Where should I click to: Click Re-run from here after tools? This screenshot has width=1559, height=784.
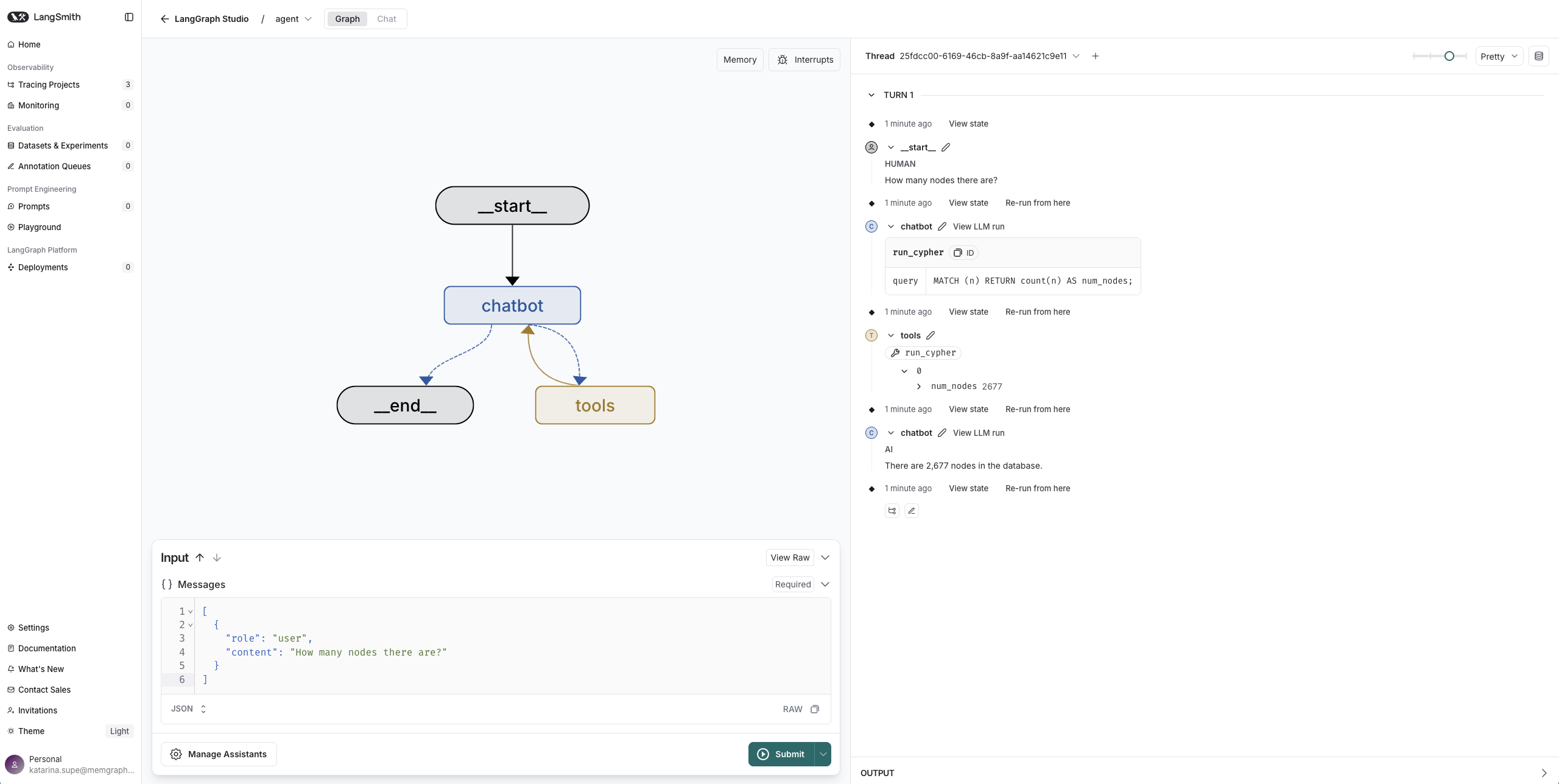[x=1038, y=409]
